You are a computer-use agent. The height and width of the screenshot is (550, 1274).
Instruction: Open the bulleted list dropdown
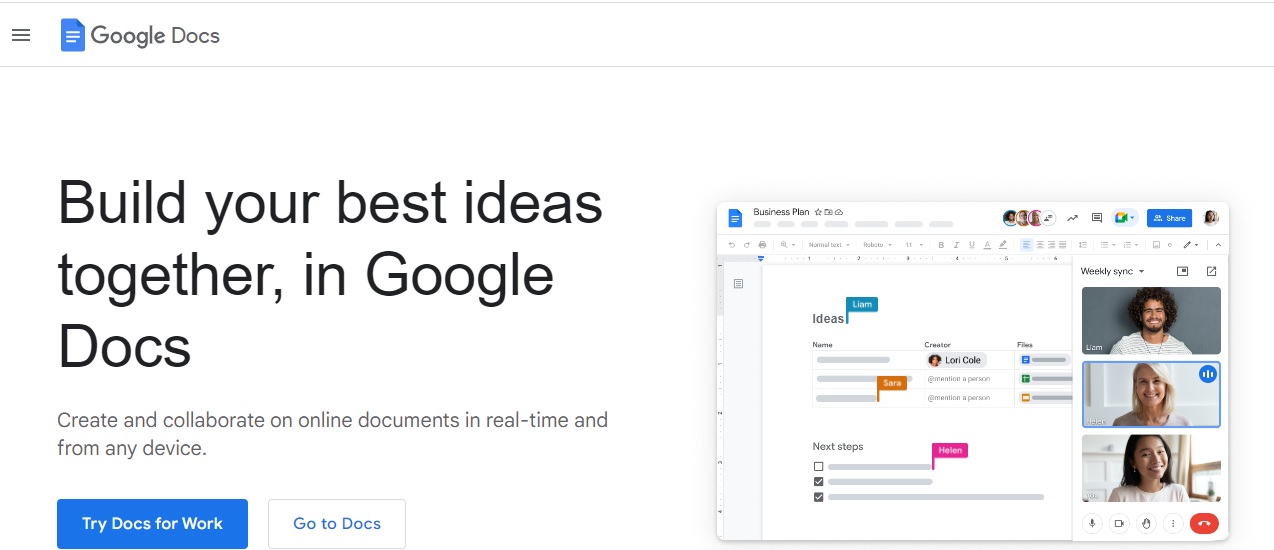[x=1108, y=245]
